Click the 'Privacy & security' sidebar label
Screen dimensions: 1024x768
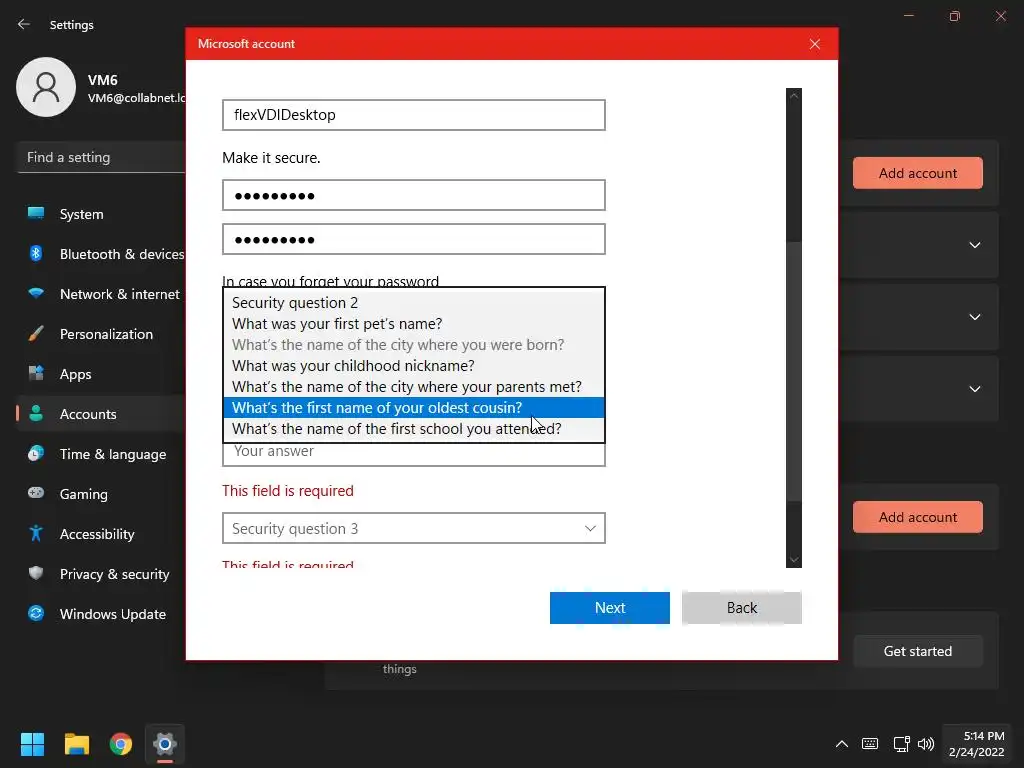[114, 574]
